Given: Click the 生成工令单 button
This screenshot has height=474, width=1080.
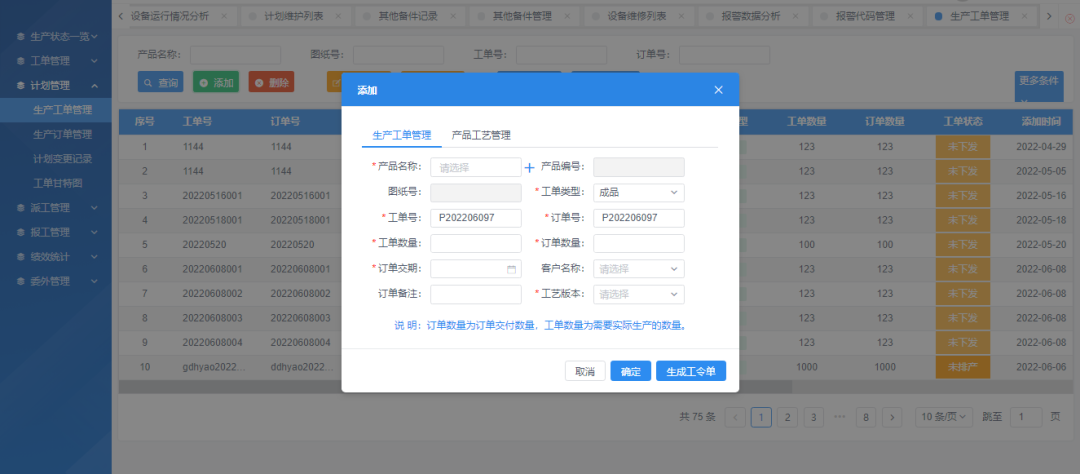Looking at the screenshot, I should (691, 371).
